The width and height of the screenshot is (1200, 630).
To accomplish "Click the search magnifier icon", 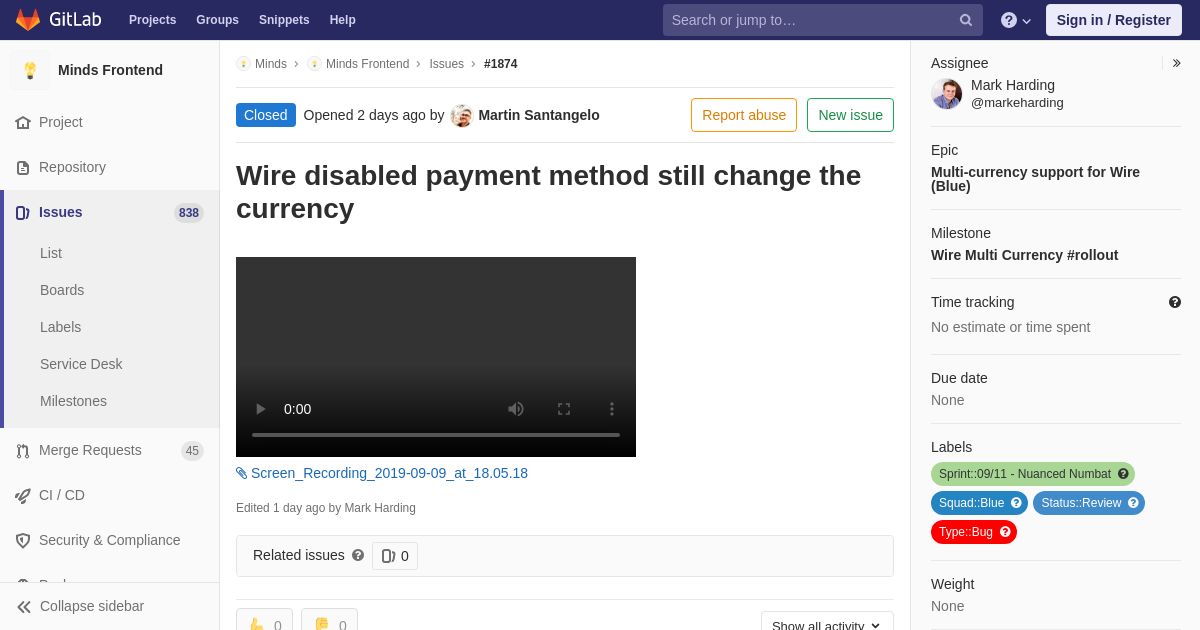I will click(x=966, y=20).
